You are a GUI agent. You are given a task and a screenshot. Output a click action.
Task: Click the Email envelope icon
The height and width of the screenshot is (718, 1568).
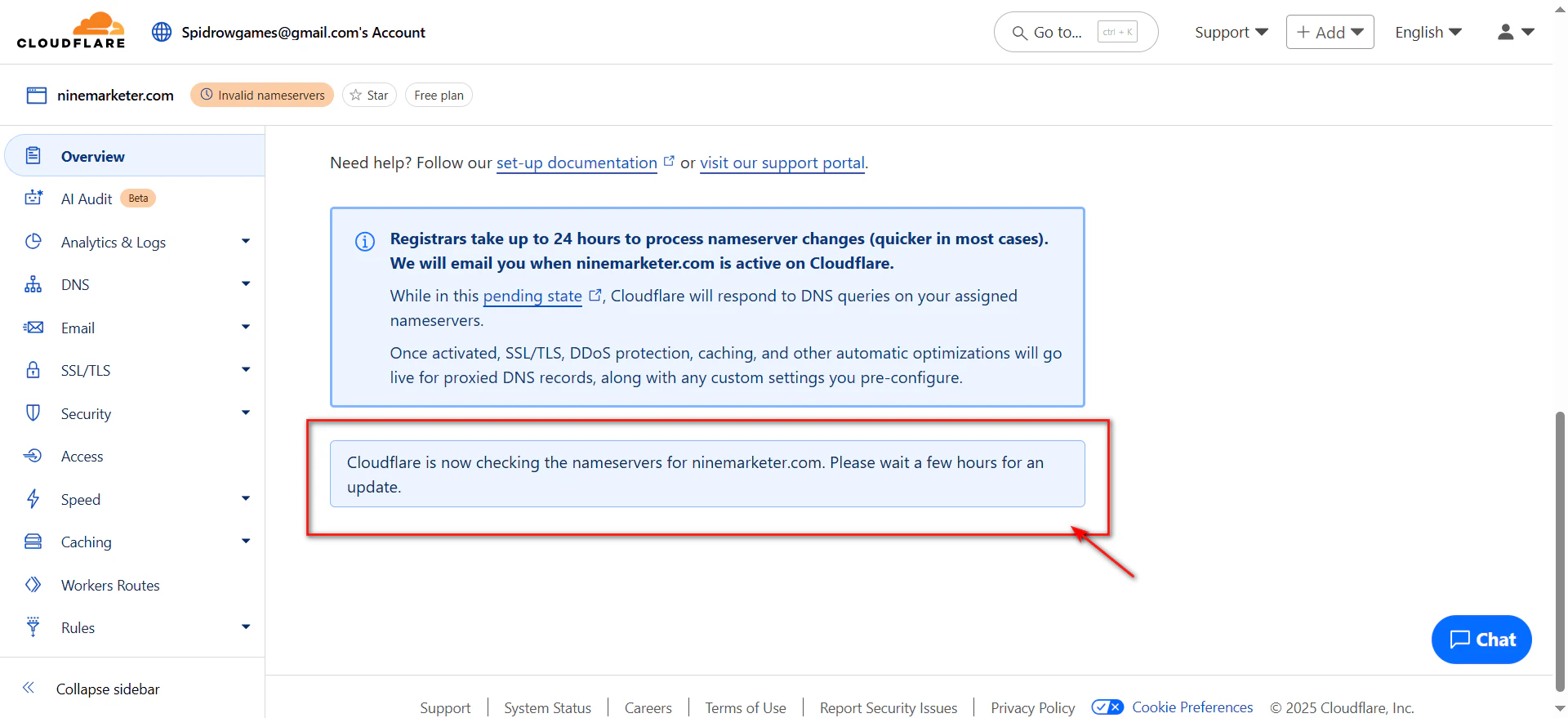33,328
